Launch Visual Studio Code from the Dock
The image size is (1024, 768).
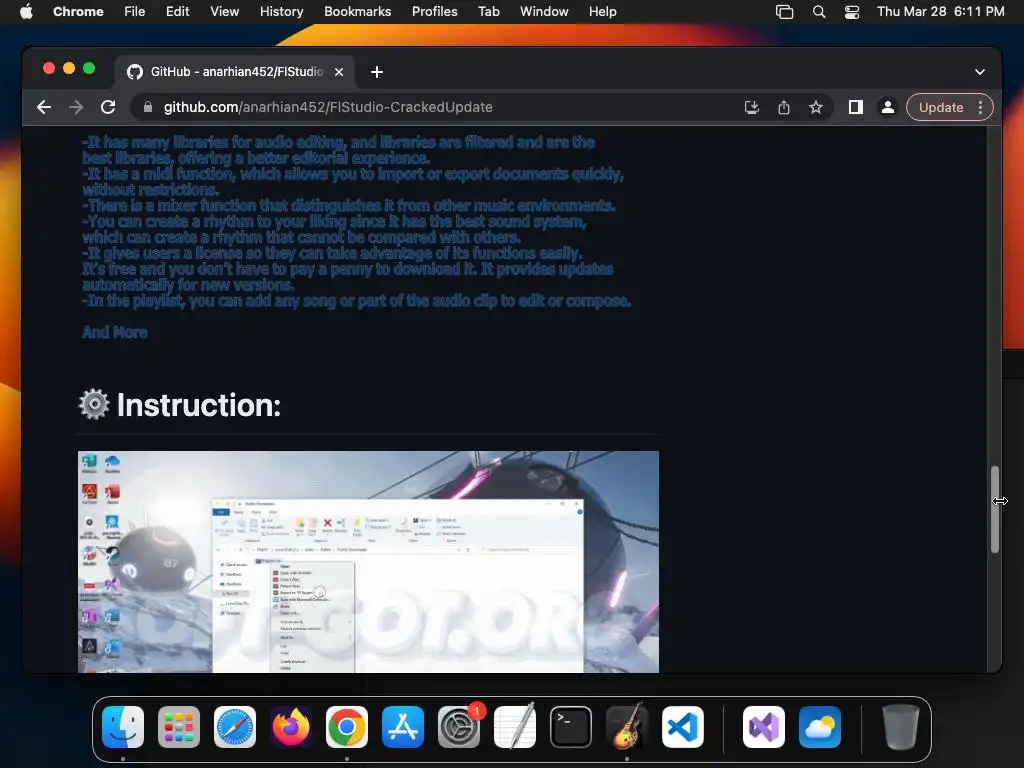[x=682, y=727]
